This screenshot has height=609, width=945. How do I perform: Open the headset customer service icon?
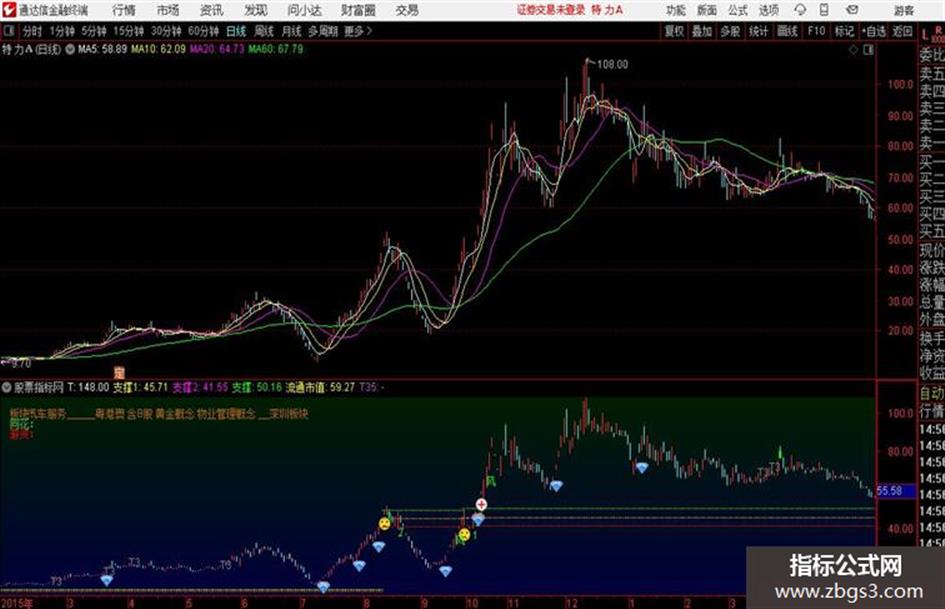800,10
